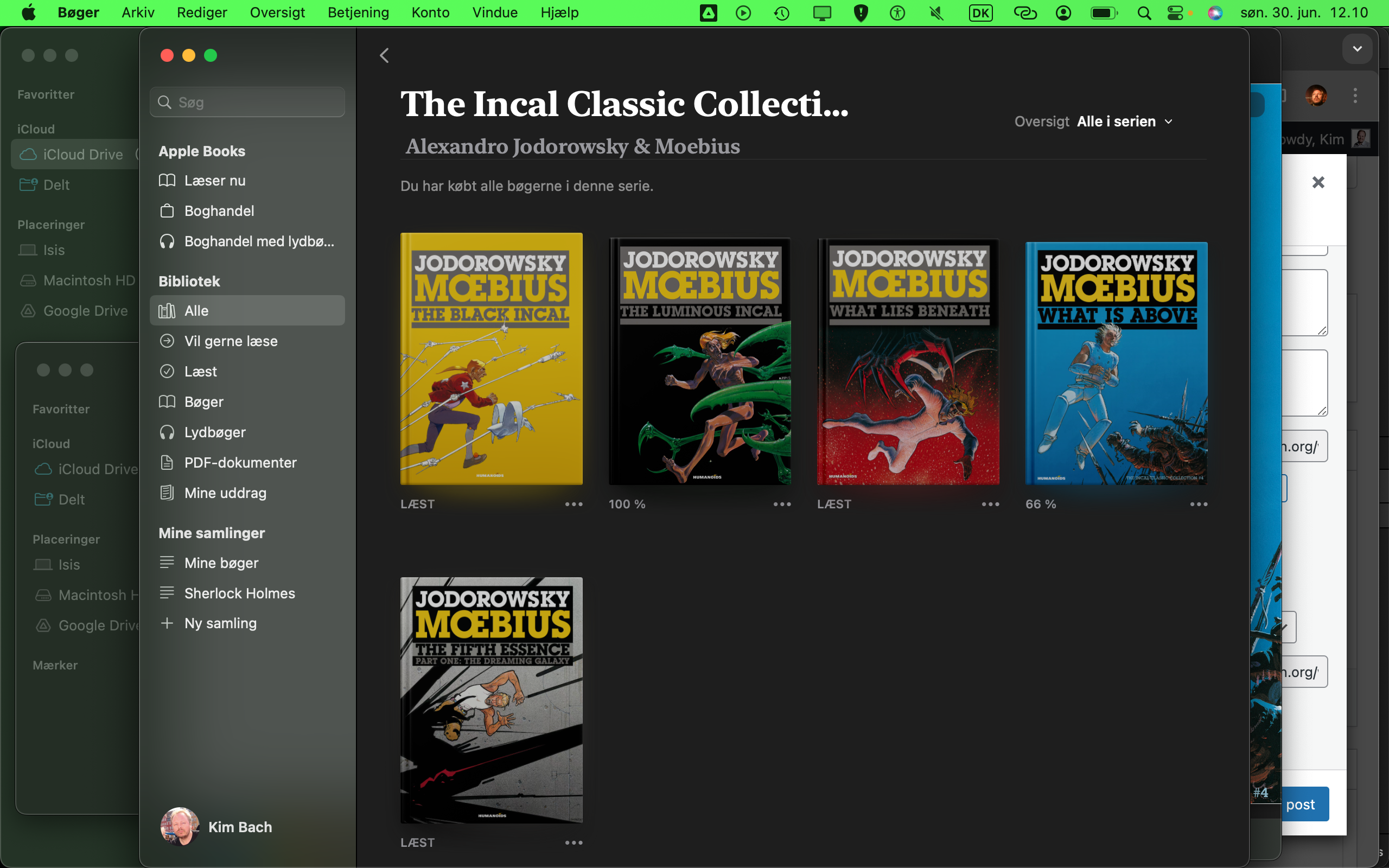The height and width of the screenshot is (868, 1389).
Task: Open What Is Above book cover
Action: point(1117,364)
